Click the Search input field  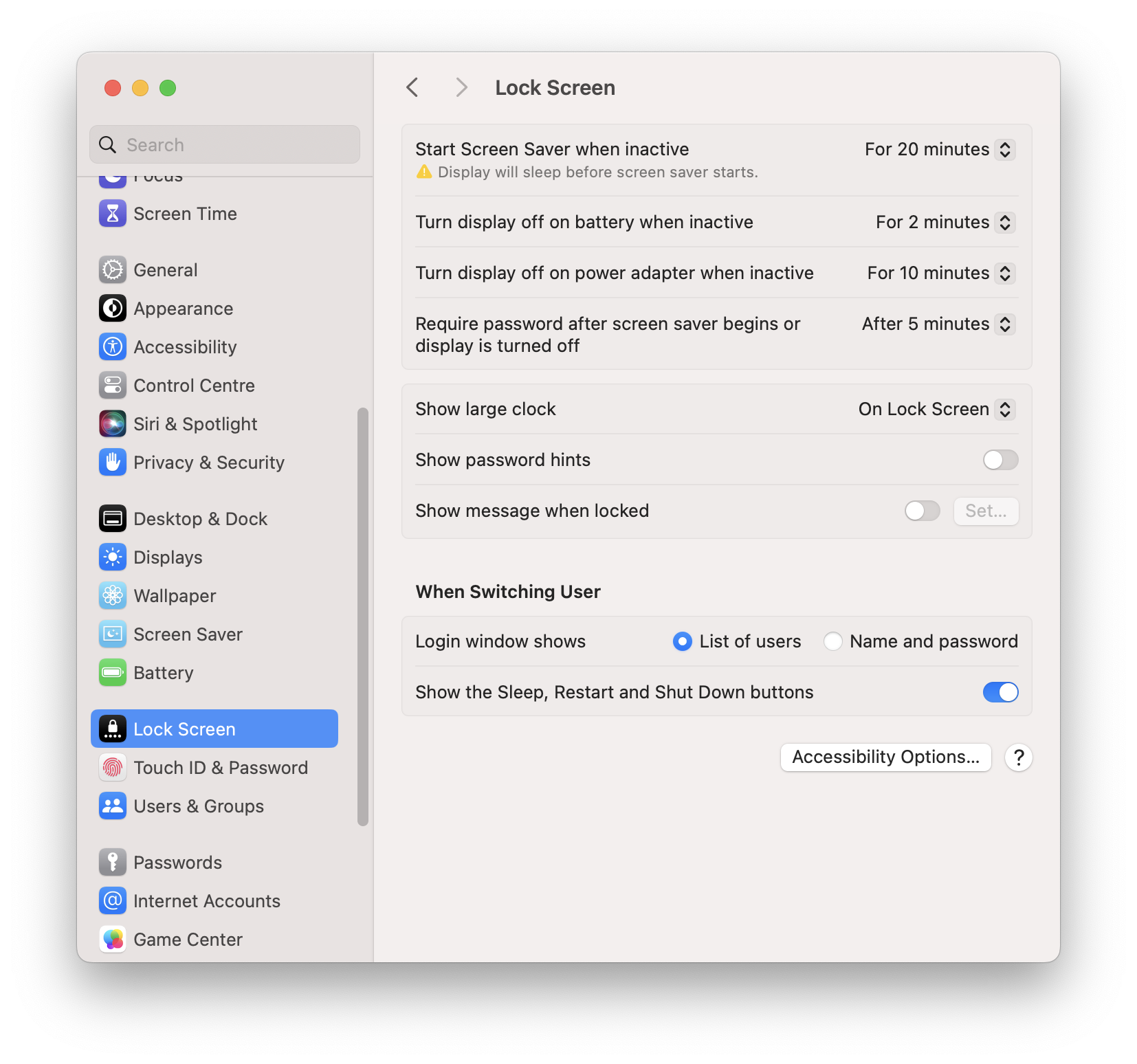[225, 144]
